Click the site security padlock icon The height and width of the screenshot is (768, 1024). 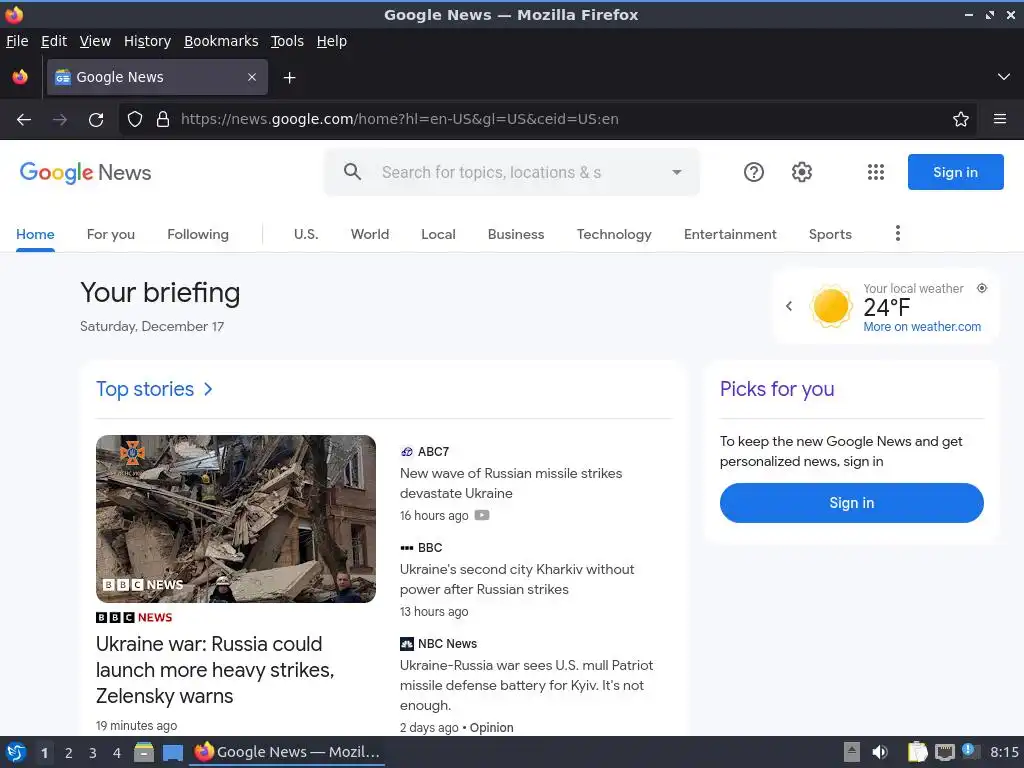point(163,120)
